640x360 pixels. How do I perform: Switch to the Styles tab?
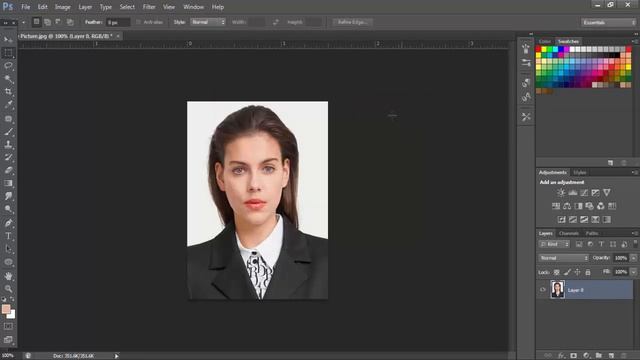580,173
